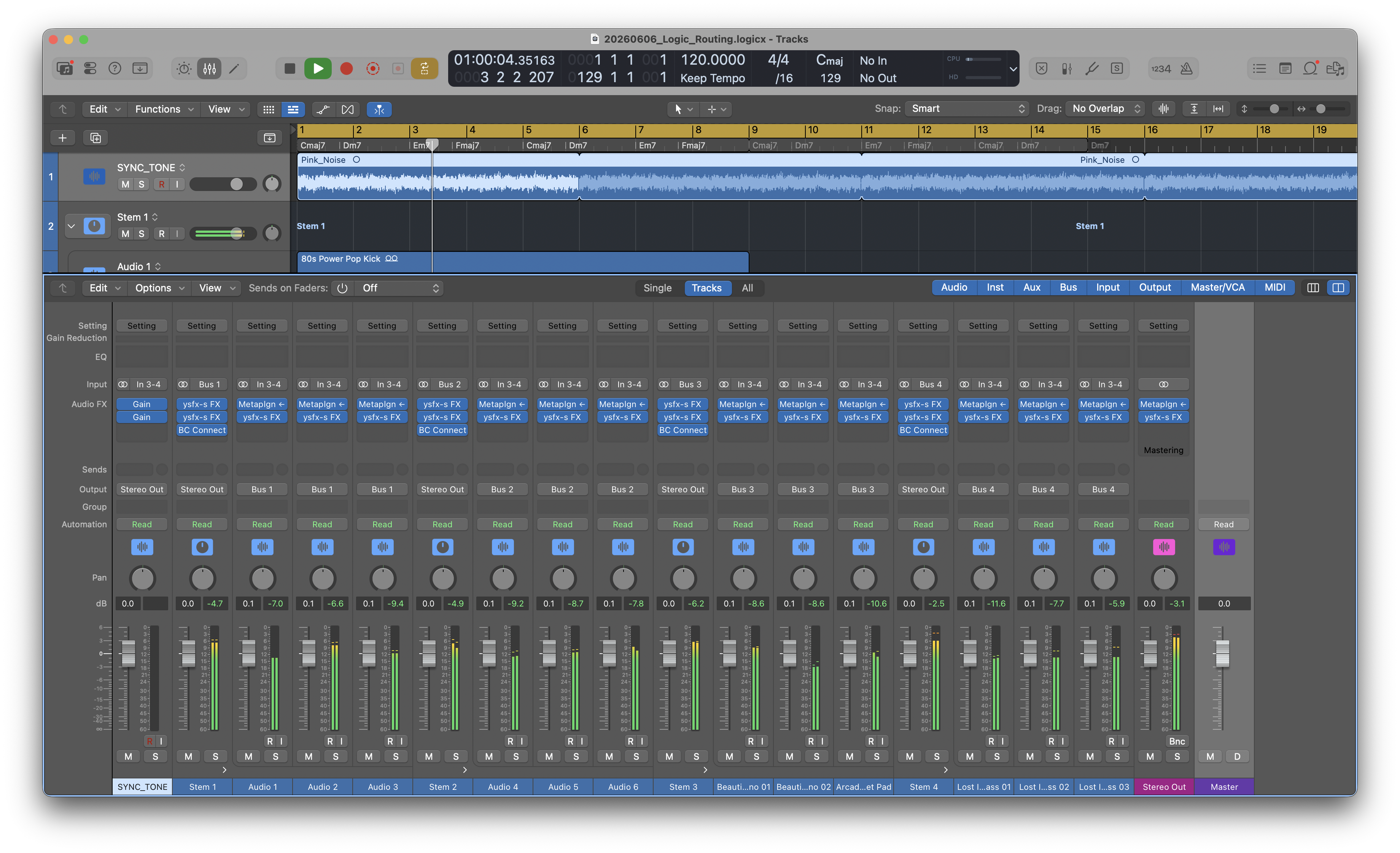The width and height of the screenshot is (1400, 853).
Task: Click the SYNC_TONE track audio icon
Action: coord(94,177)
